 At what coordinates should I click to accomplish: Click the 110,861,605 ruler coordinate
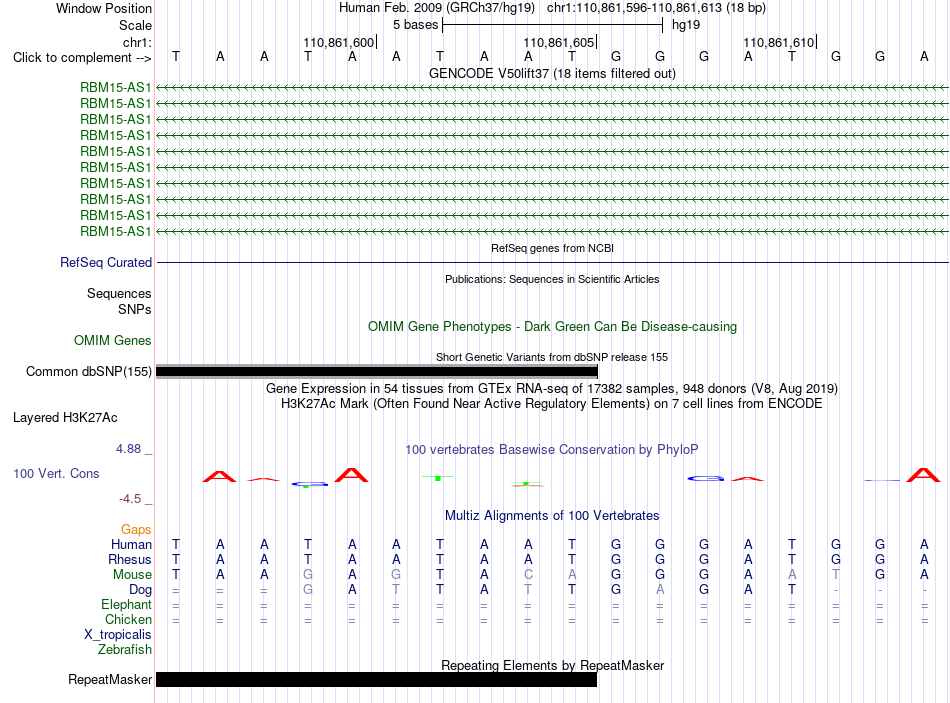coord(559,42)
